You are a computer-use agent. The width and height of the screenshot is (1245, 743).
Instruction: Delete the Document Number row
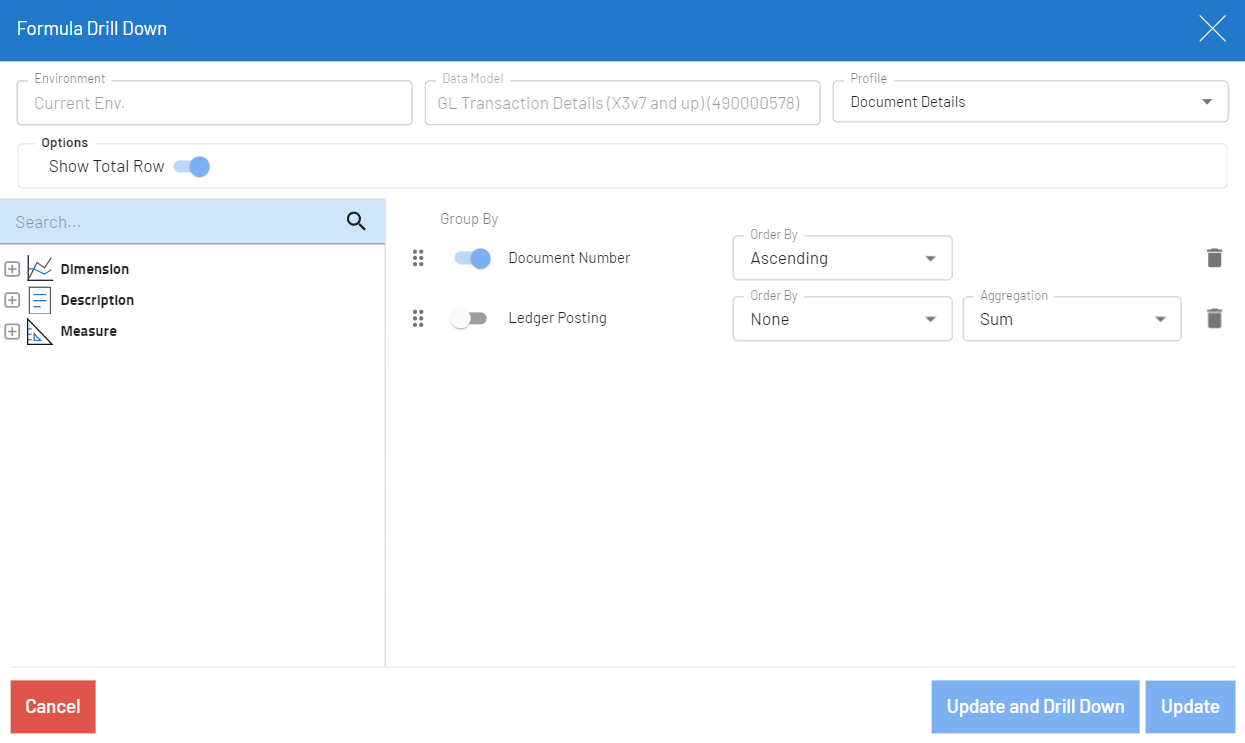point(1214,258)
